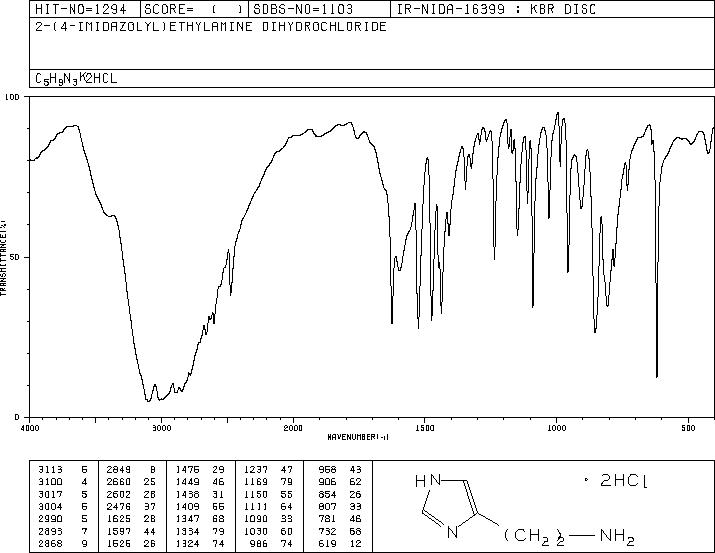Select the IR-NIDA-16399 : KBR DISC label
The height and width of the screenshot is (553, 715).
[496, 9]
